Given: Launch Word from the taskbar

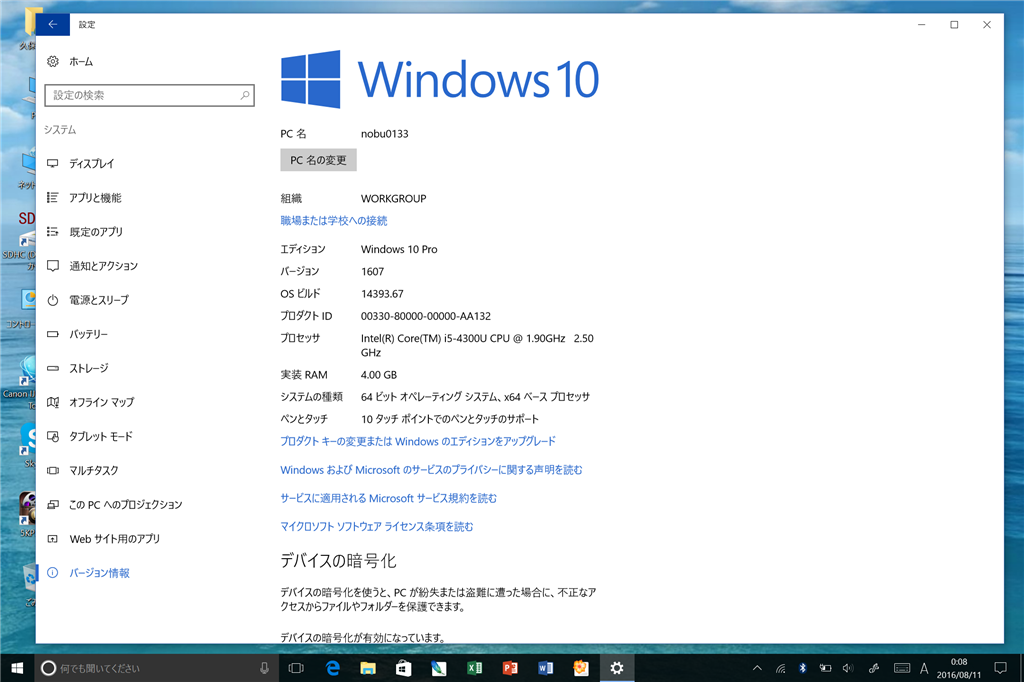Looking at the screenshot, I should (545, 668).
